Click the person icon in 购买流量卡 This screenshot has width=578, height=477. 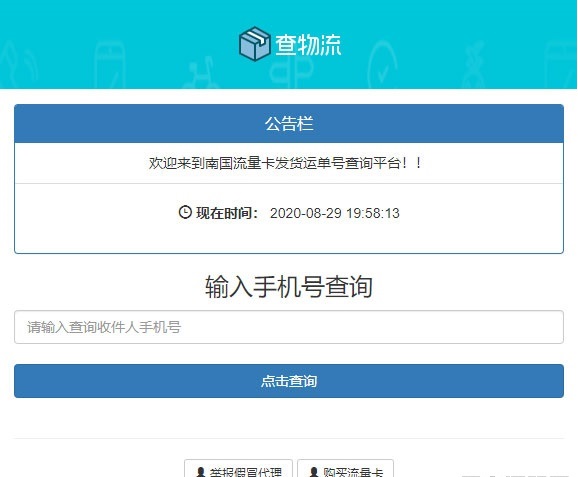314,472
